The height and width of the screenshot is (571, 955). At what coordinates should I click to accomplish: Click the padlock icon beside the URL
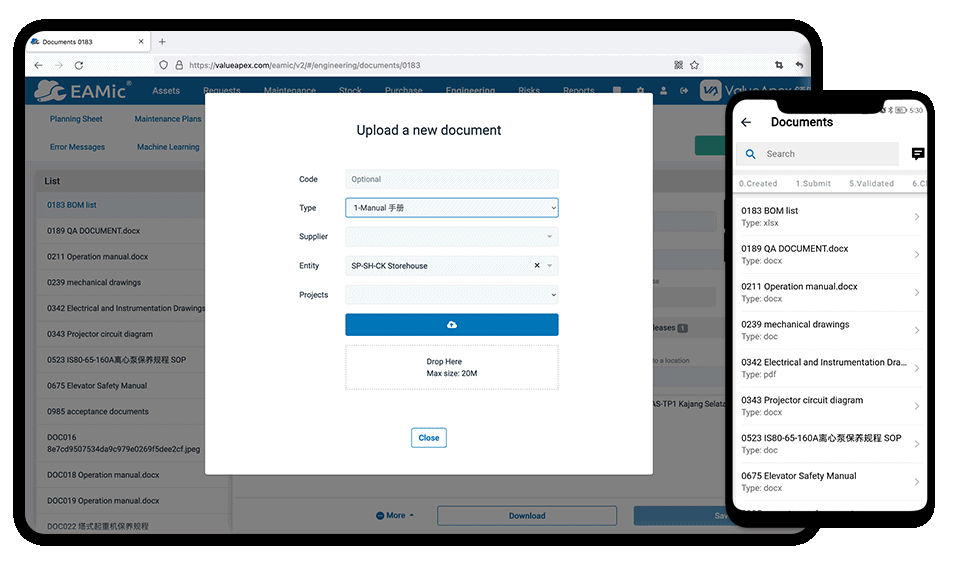[x=179, y=65]
